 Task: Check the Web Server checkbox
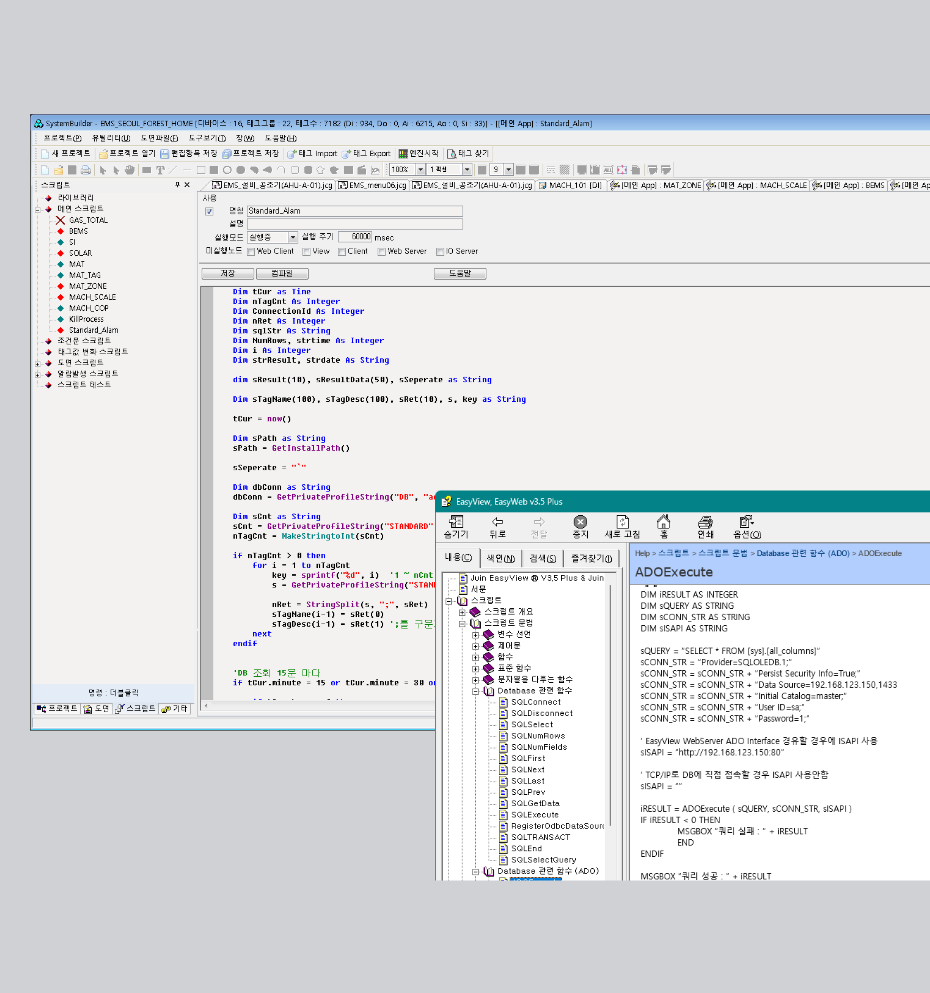click(381, 252)
